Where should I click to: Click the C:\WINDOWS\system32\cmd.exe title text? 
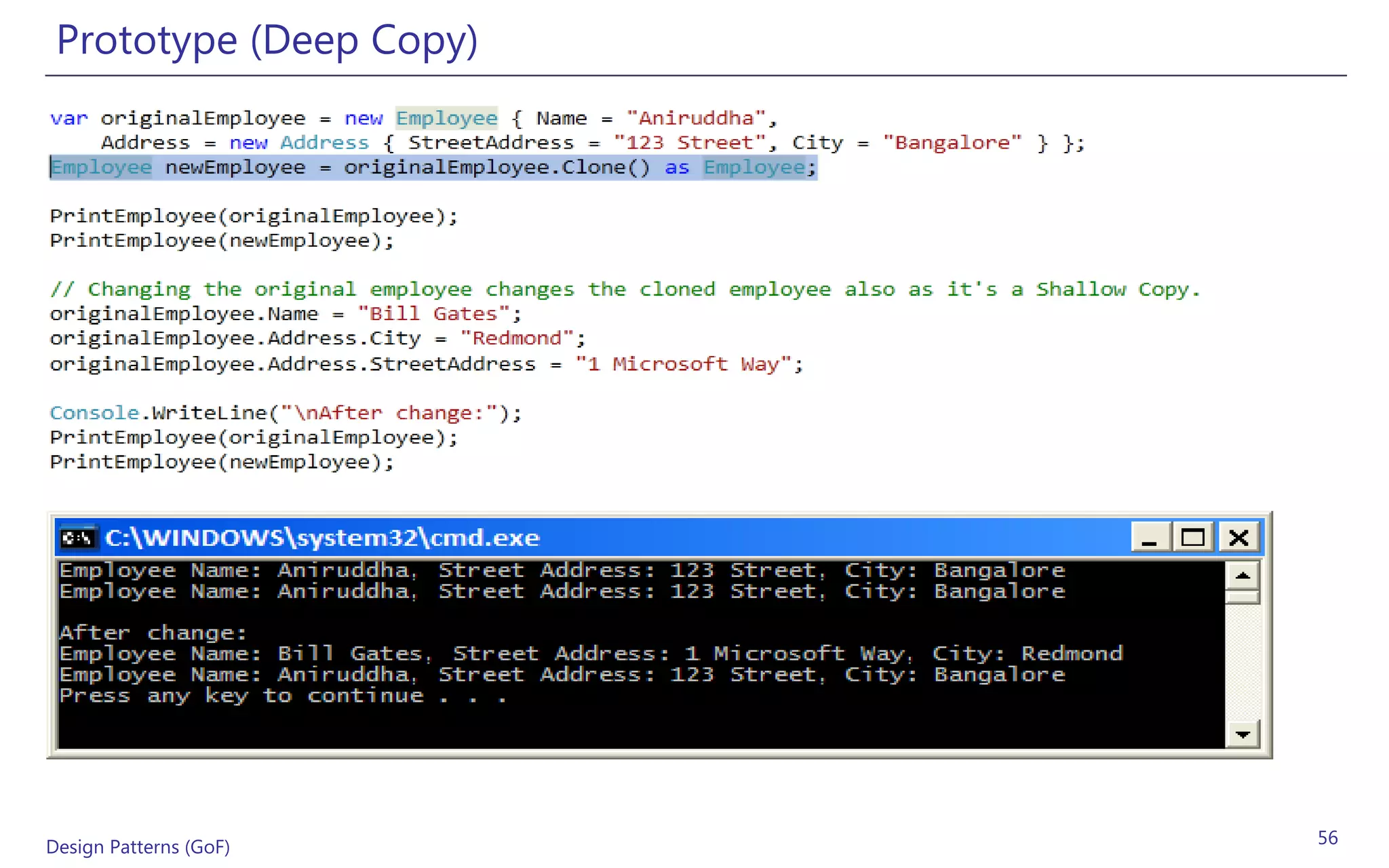click(x=322, y=538)
